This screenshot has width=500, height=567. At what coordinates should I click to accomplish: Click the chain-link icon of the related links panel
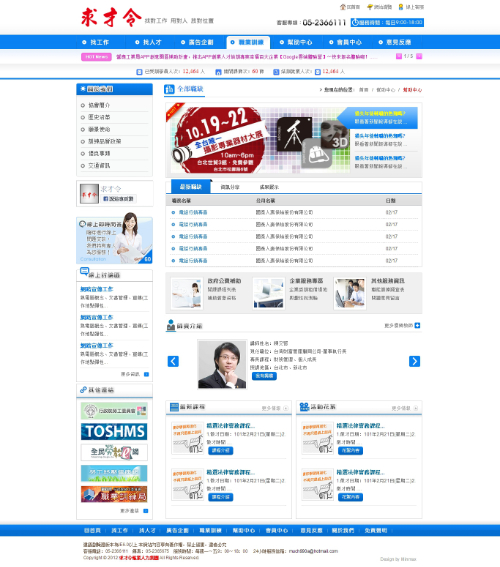coord(84,390)
